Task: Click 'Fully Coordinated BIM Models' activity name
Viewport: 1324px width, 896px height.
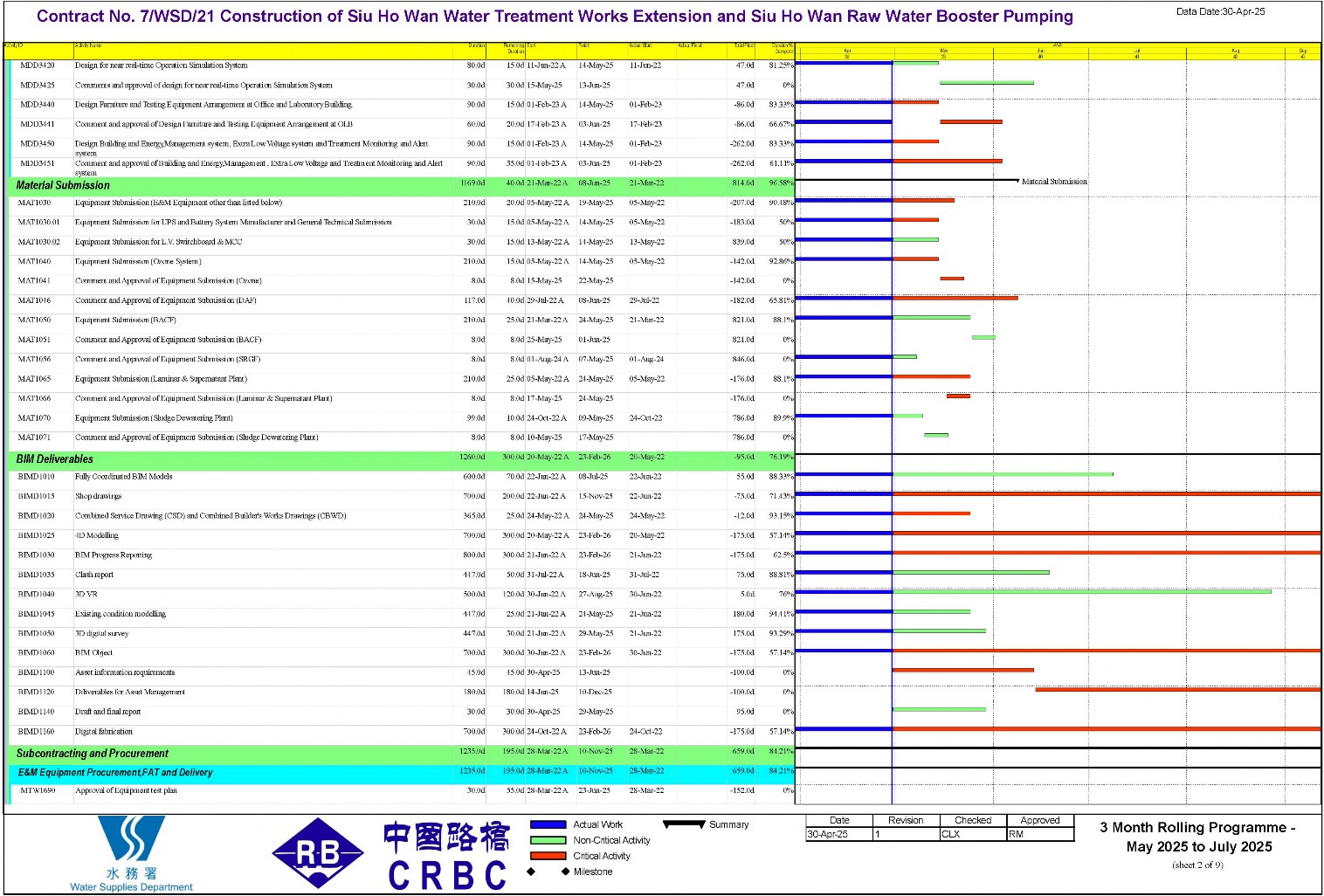Action: tap(124, 477)
